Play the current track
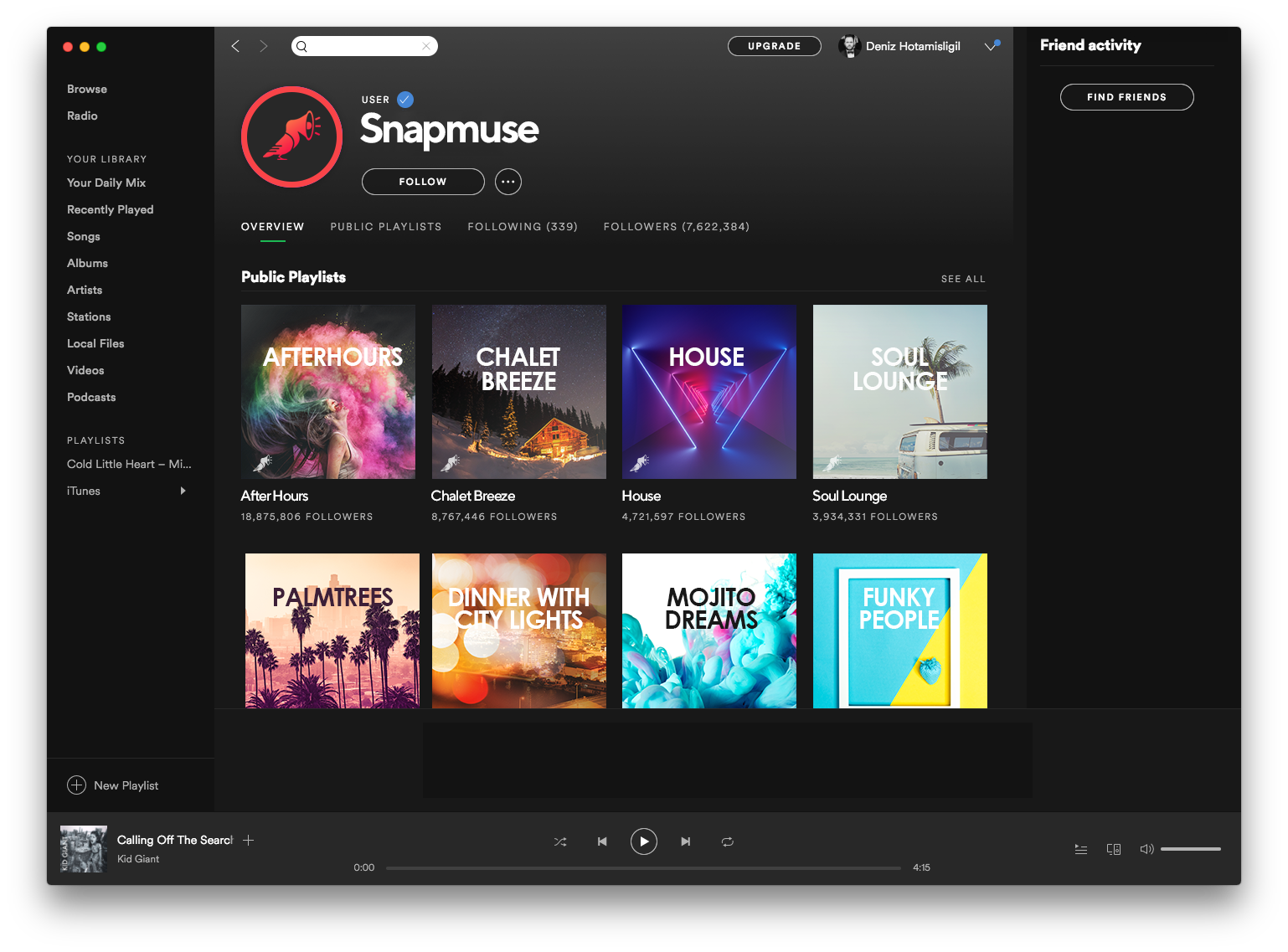The height and width of the screenshot is (952, 1288). pos(644,841)
